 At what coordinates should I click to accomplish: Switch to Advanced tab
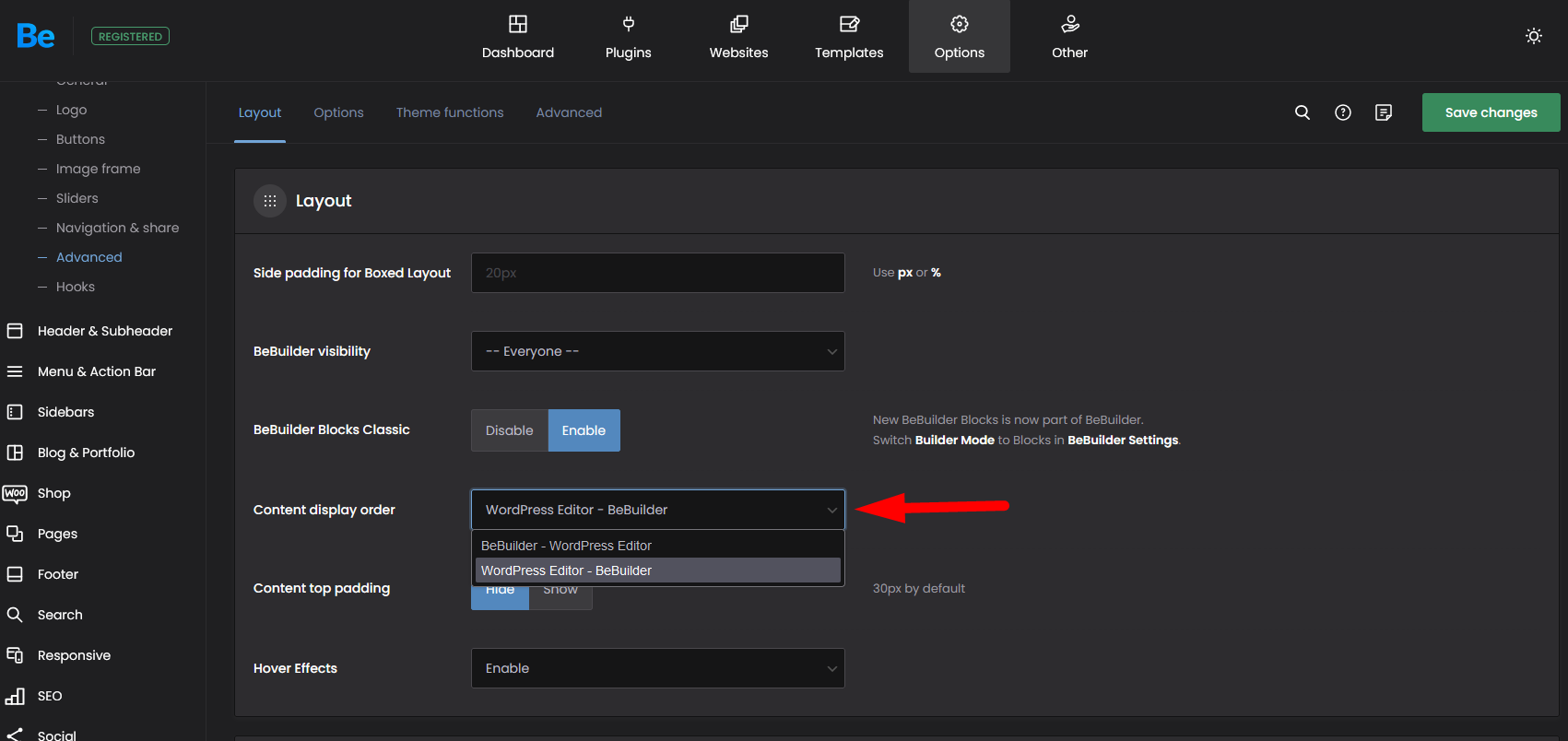[569, 112]
